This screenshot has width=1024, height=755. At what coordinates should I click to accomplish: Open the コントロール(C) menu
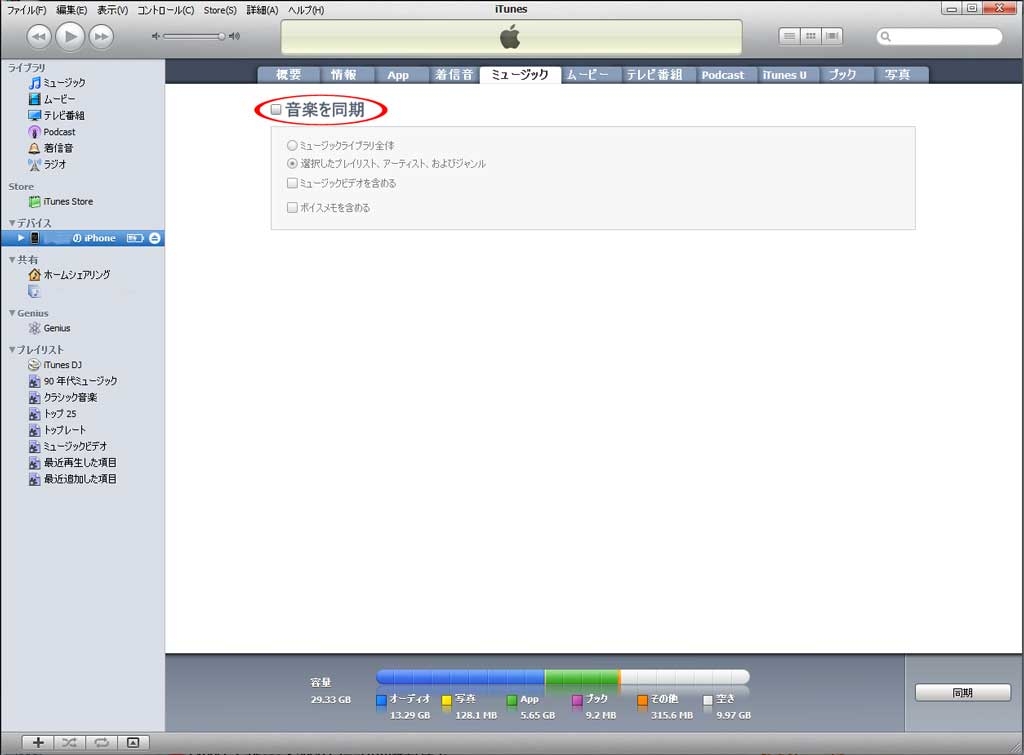pos(165,10)
